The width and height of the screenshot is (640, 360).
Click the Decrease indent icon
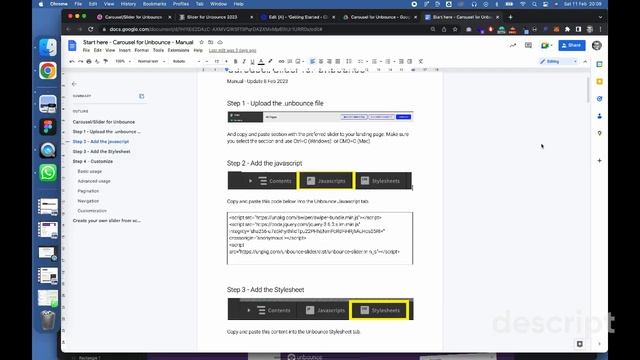click(401, 61)
